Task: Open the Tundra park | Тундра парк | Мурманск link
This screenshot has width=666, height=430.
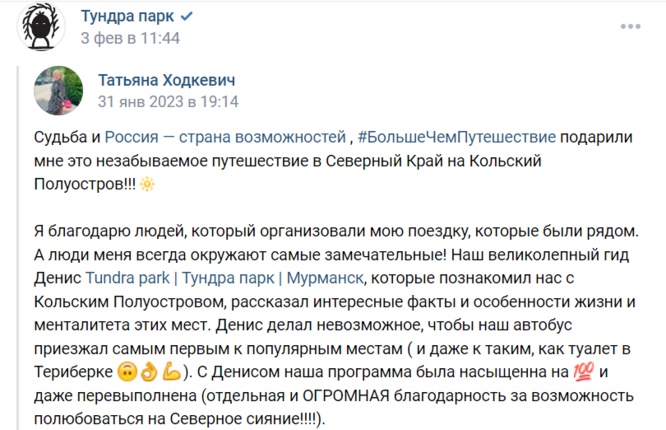Action: pos(225,278)
